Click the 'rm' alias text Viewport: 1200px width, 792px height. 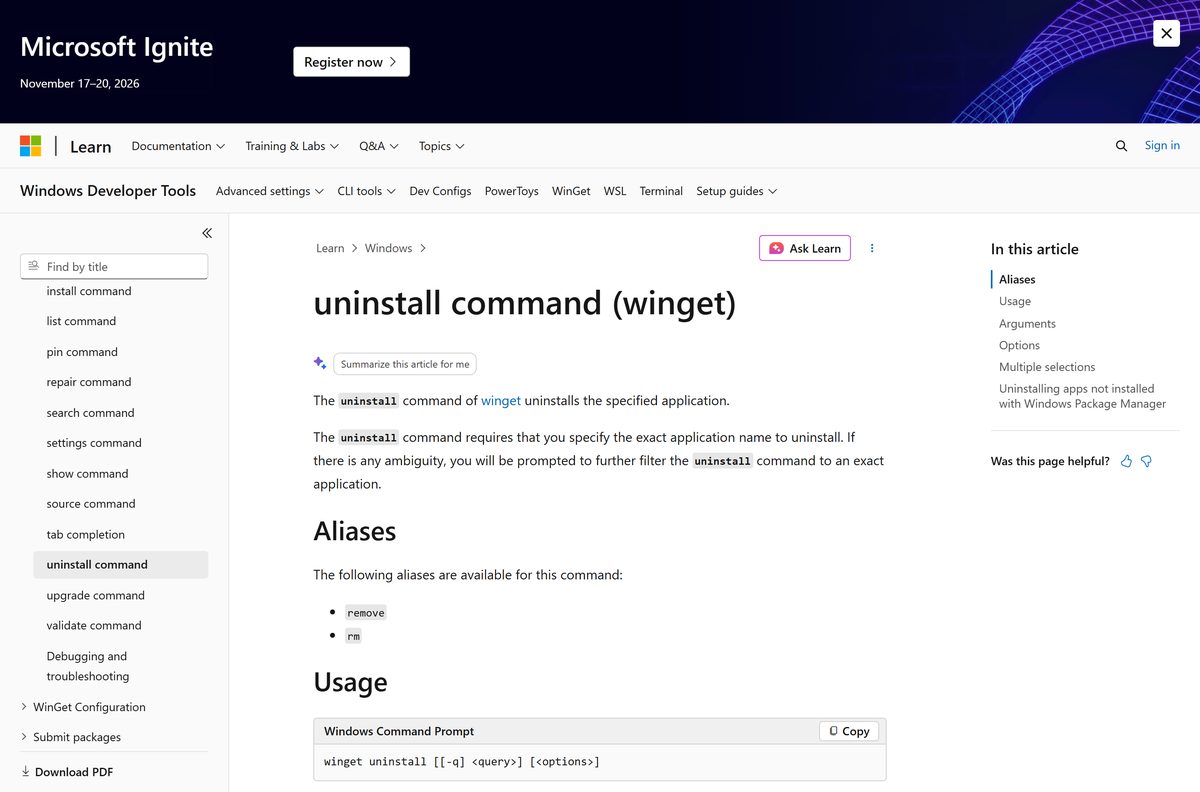(x=354, y=636)
